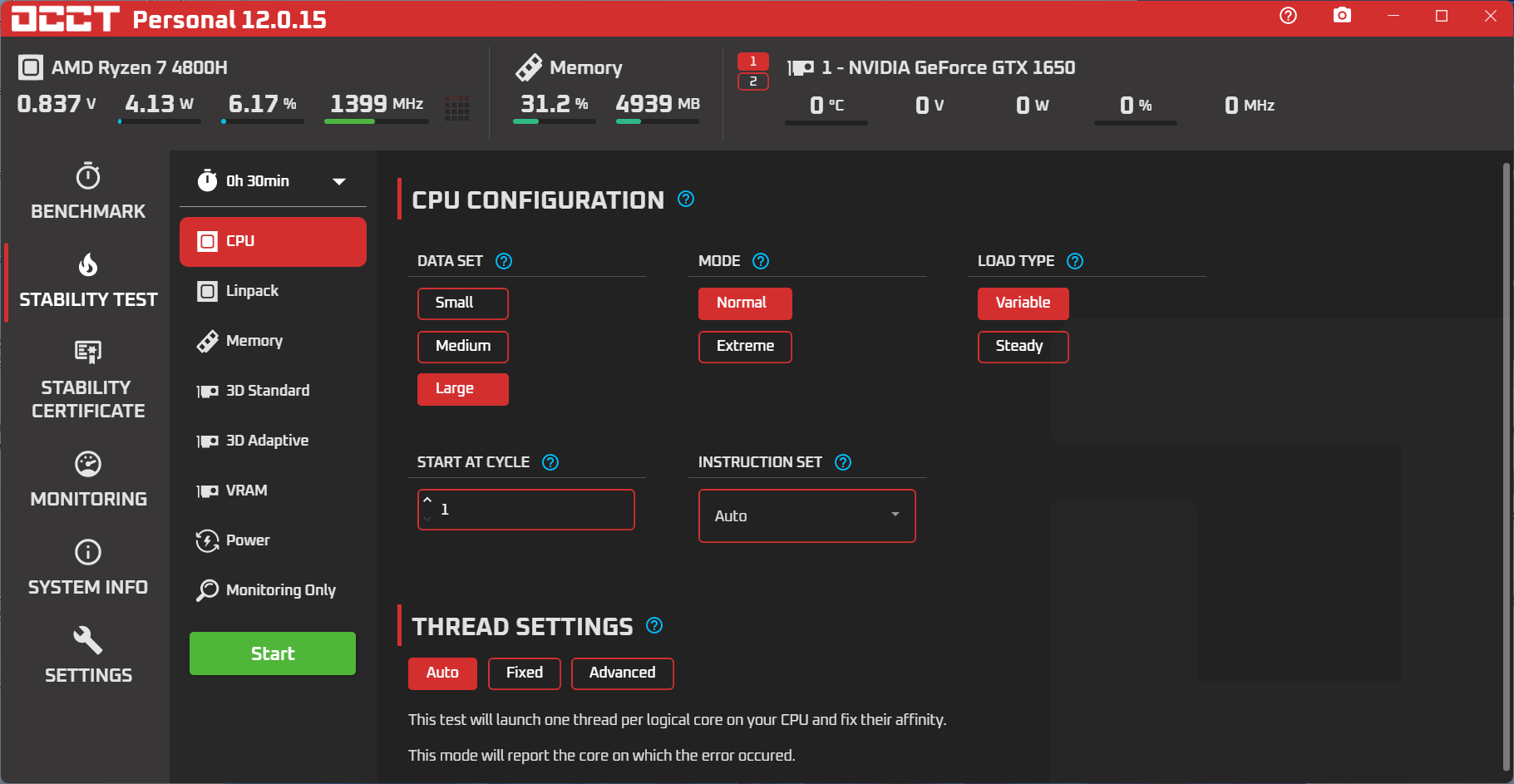Choose Advanced thread settings
Image resolution: width=1514 pixels, height=784 pixels.
tap(623, 673)
